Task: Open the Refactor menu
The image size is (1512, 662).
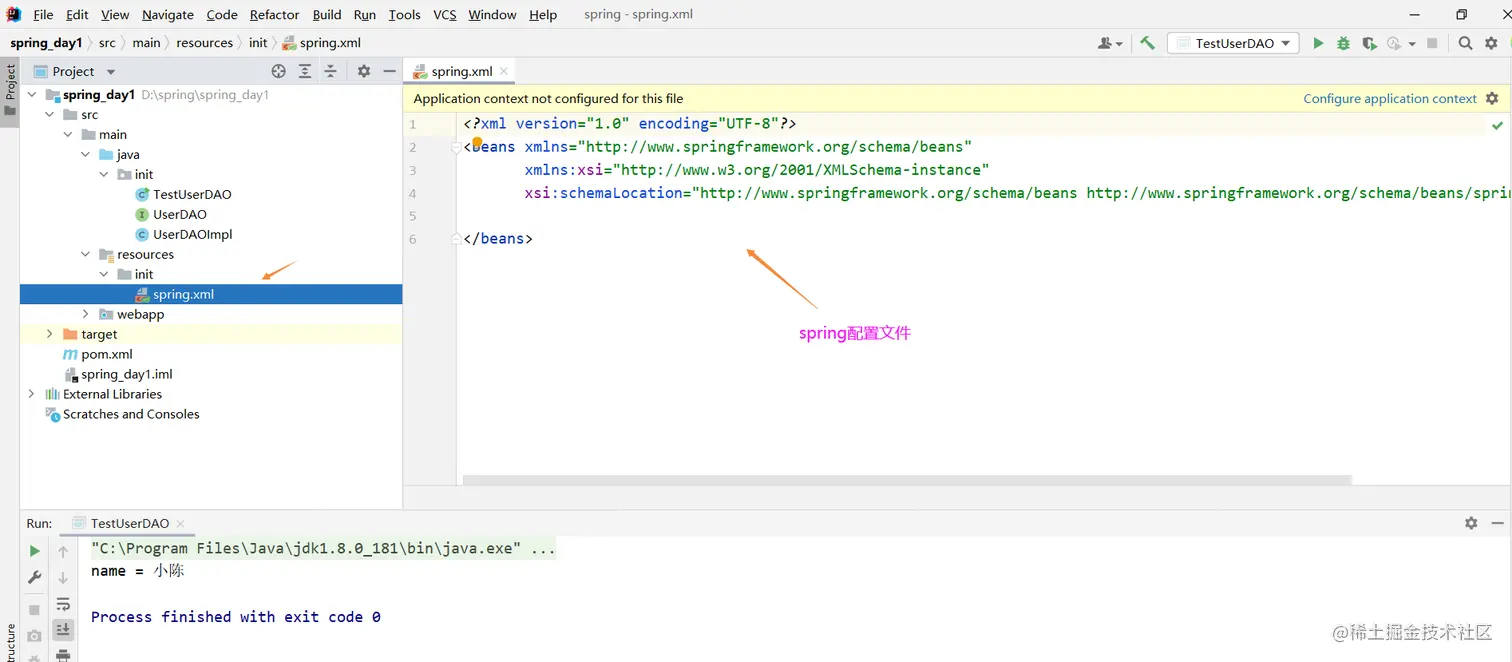Action: [275, 15]
